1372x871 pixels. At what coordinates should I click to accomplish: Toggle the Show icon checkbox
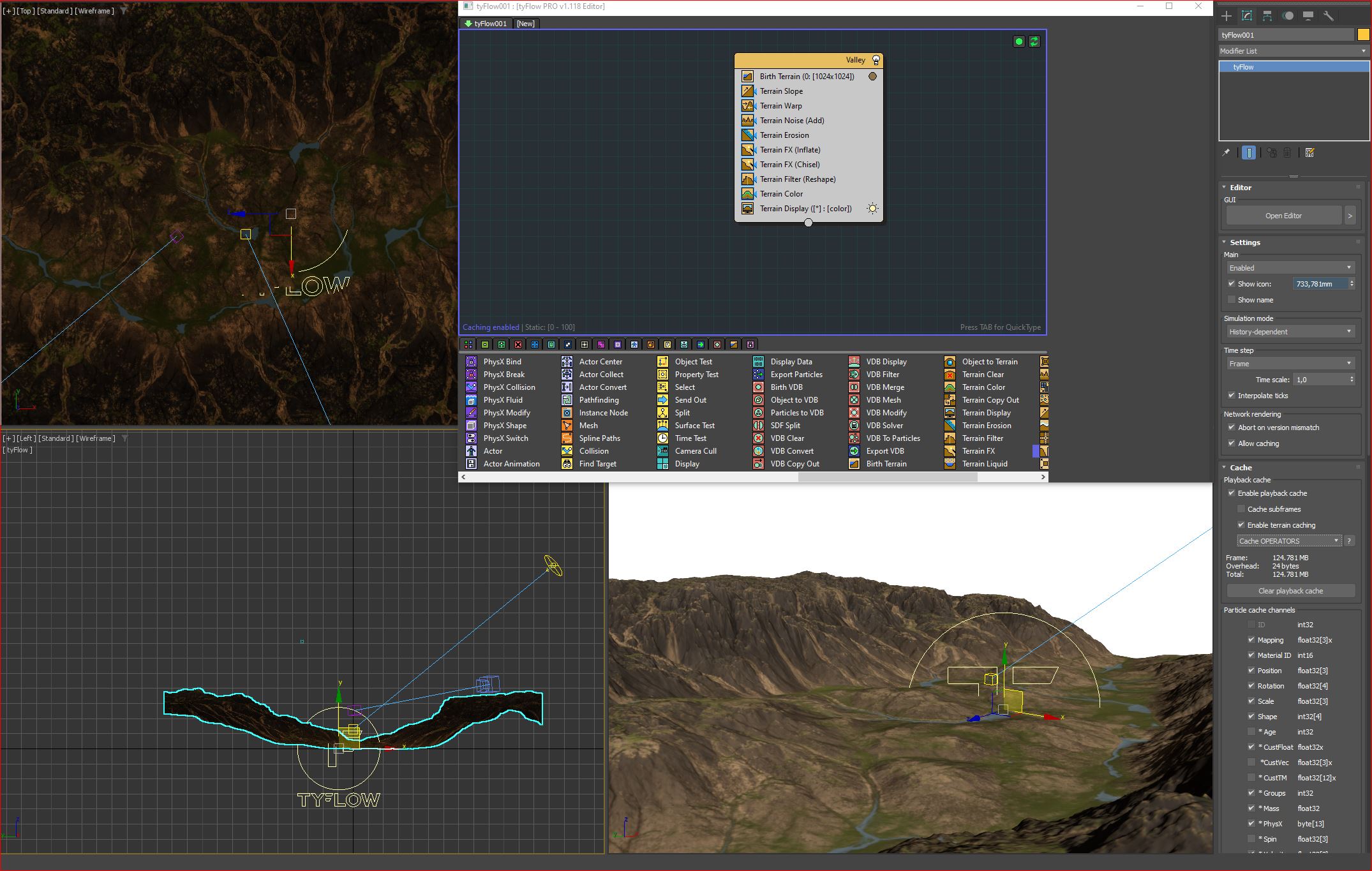tap(1232, 284)
